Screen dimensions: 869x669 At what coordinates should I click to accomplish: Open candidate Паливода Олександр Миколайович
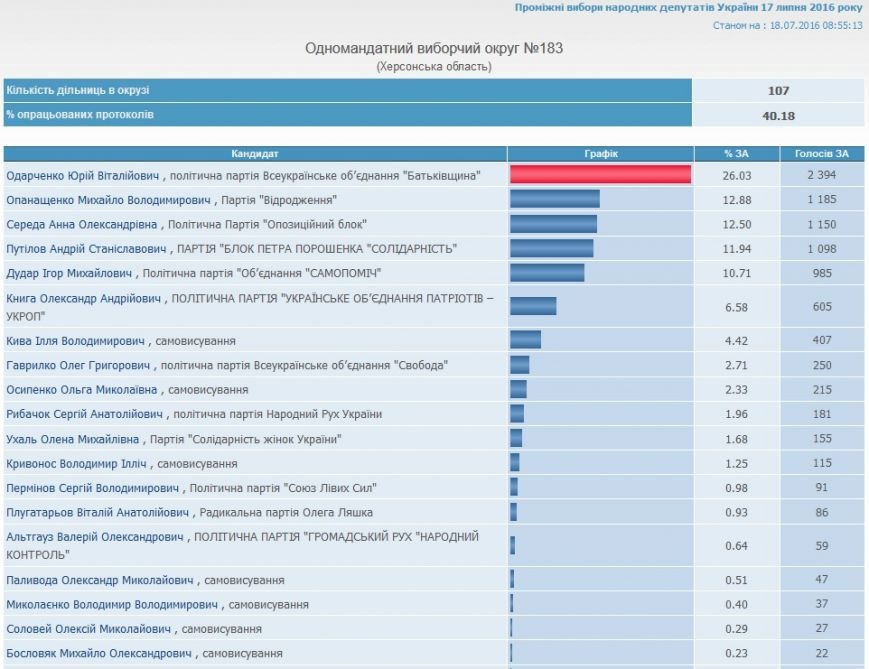point(100,580)
